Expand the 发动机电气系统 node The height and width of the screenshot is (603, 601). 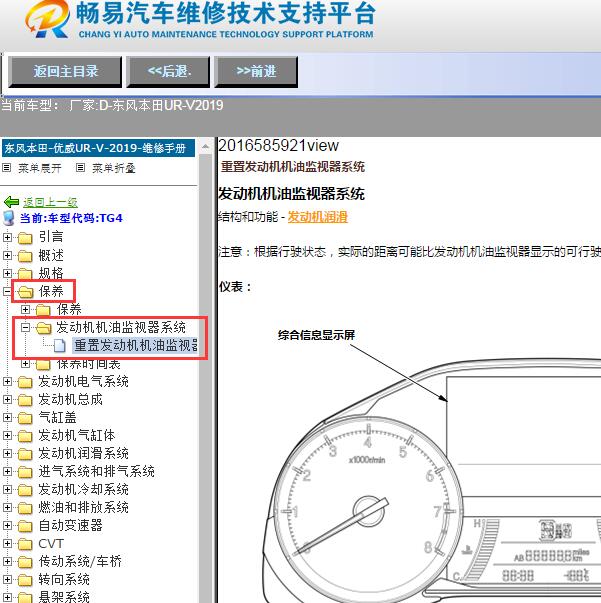click(x=7, y=381)
